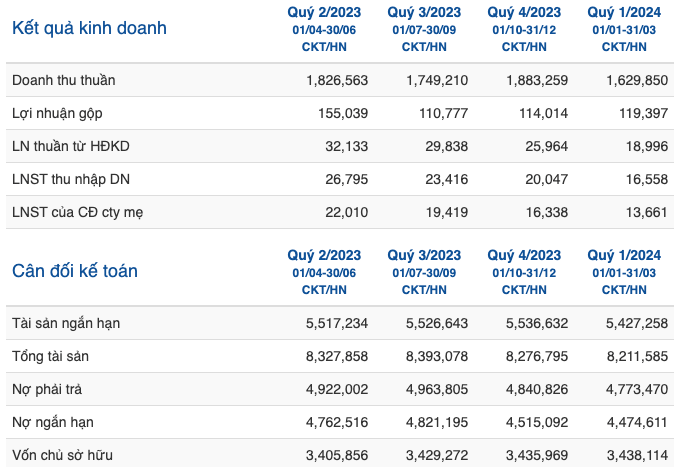Select Quý 1/2024 header in Kết quả kinh doanh
678x467 pixels.
[624, 12]
